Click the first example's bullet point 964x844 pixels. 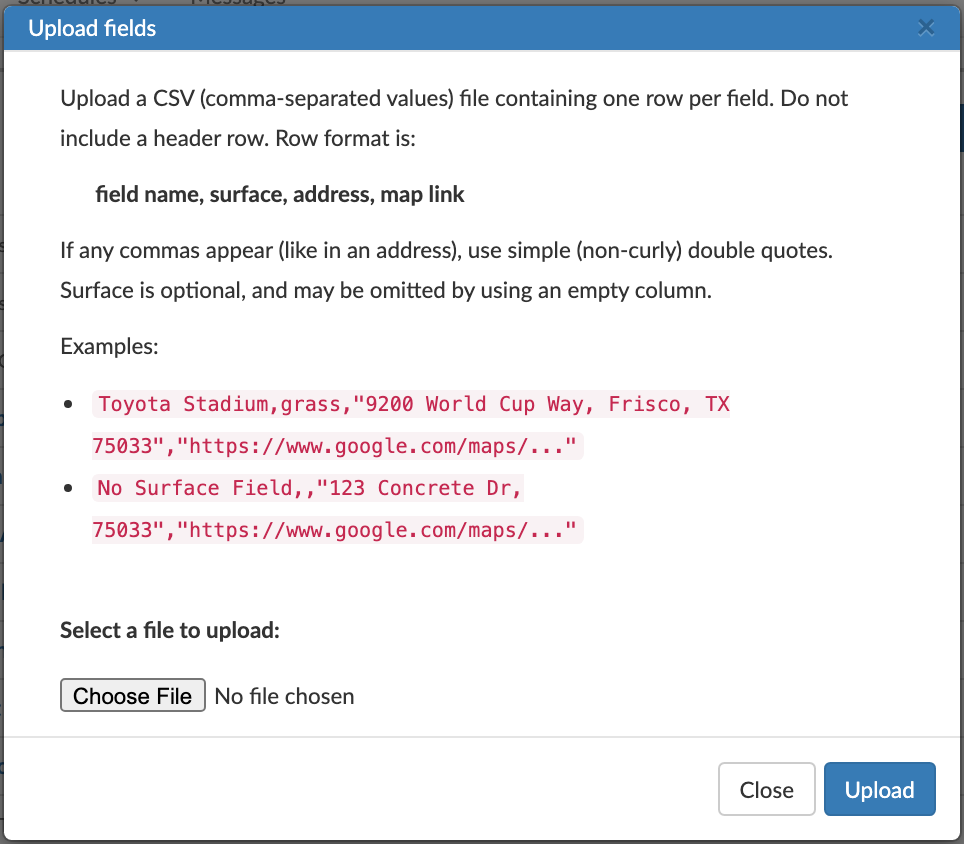68,404
